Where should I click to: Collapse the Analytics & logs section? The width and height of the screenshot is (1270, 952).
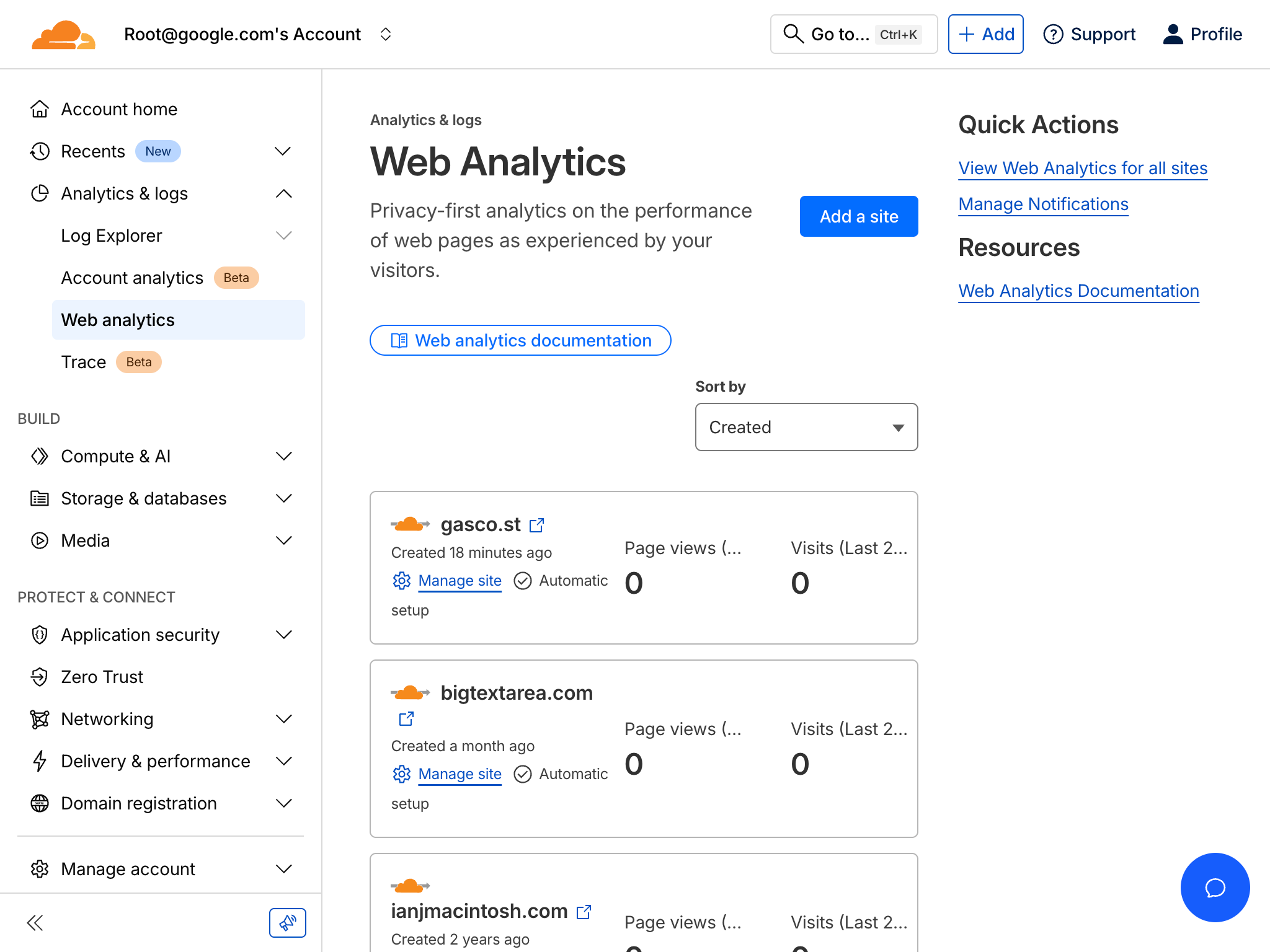coord(284,193)
